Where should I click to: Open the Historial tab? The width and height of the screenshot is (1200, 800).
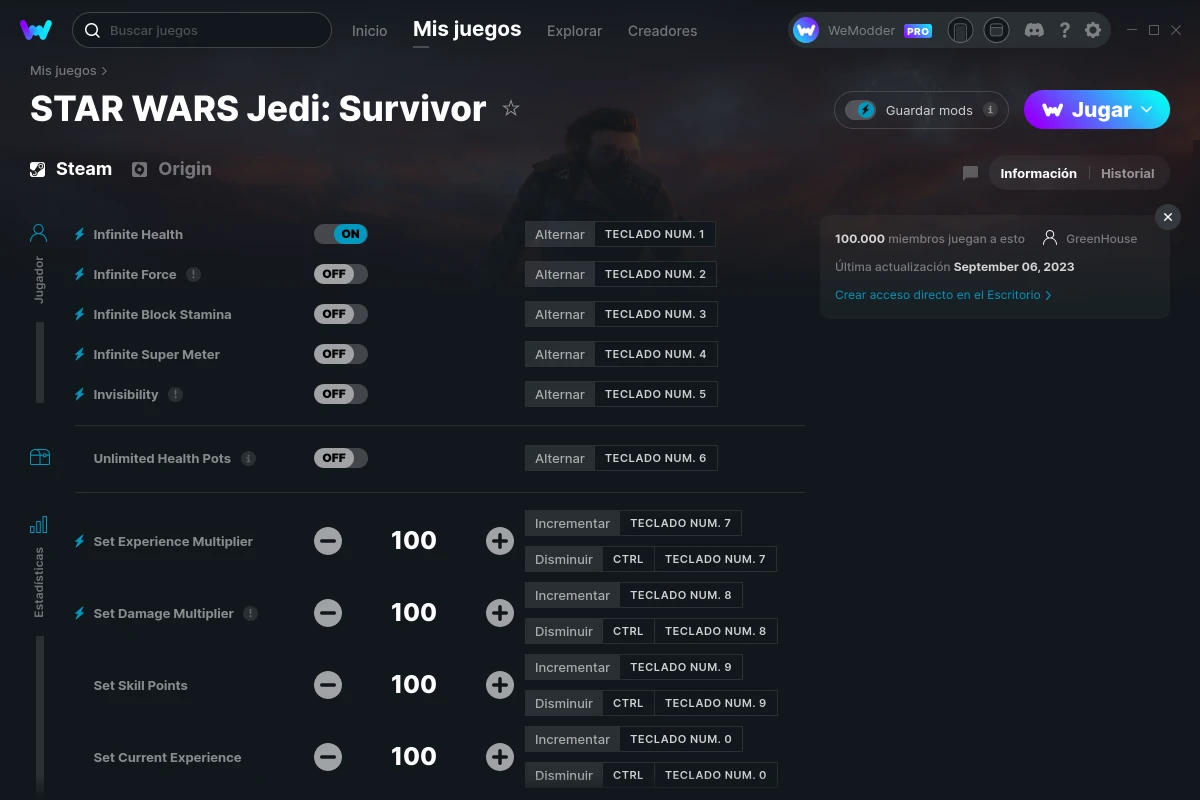pyautogui.click(x=1127, y=173)
